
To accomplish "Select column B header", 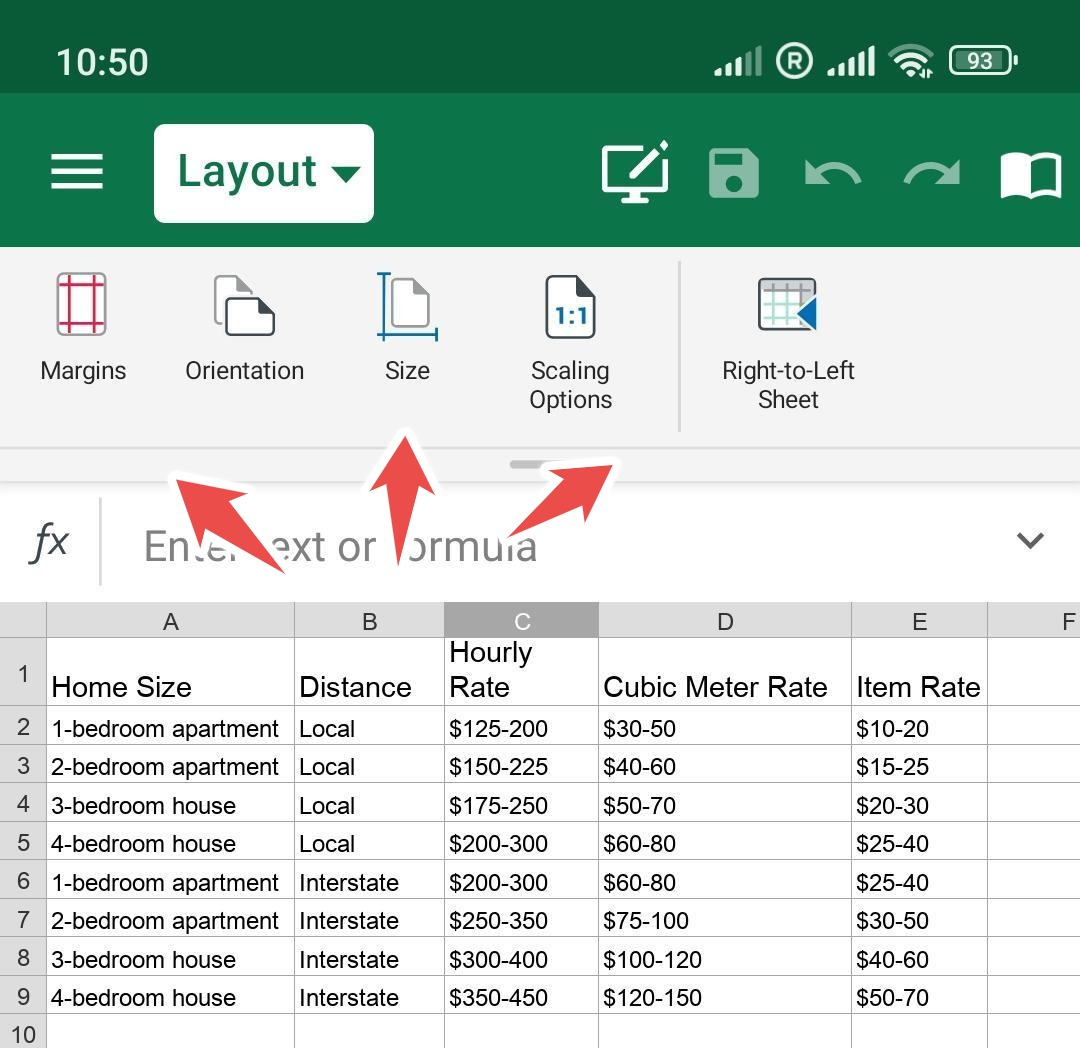I will point(369,621).
